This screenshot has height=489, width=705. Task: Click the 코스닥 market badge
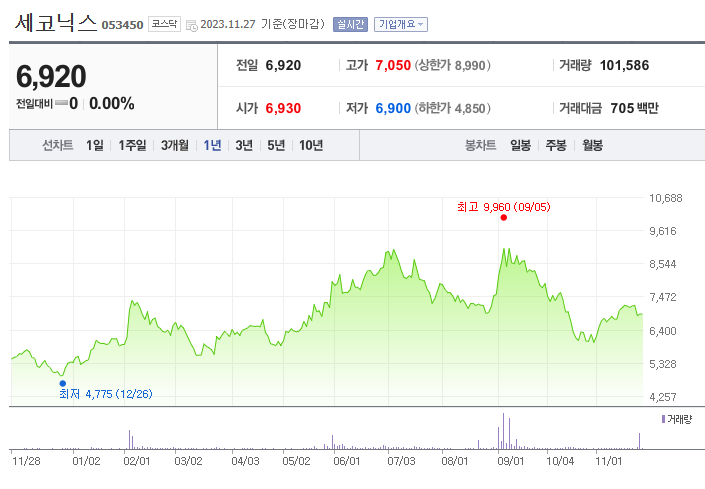[x=164, y=24]
